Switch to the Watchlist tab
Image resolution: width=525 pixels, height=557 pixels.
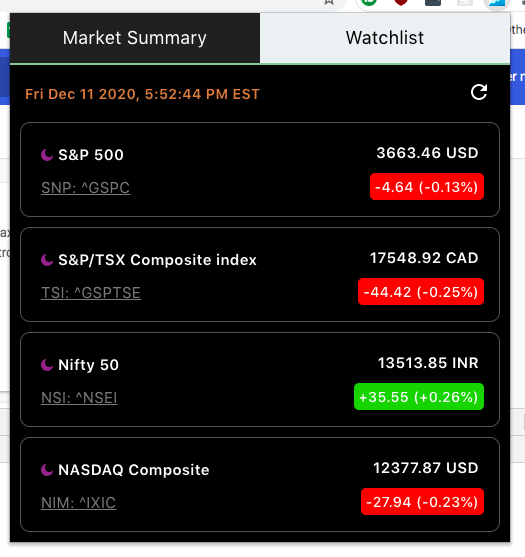coord(385,38)
